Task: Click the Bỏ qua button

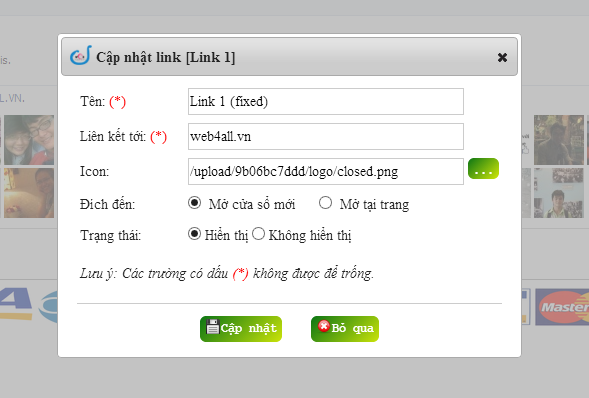Action: [345, 329]
